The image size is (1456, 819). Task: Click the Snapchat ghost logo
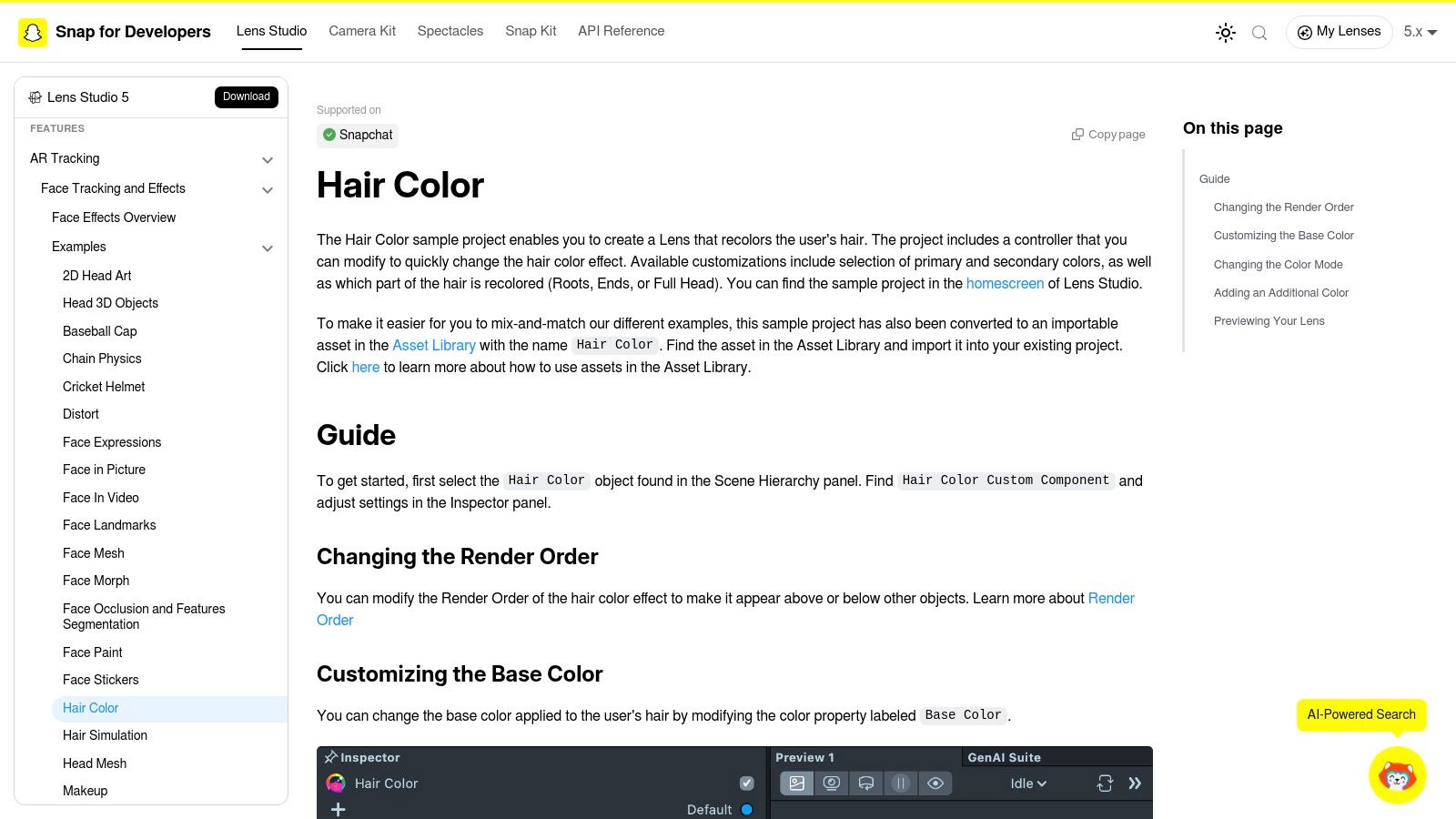(33, 33)
